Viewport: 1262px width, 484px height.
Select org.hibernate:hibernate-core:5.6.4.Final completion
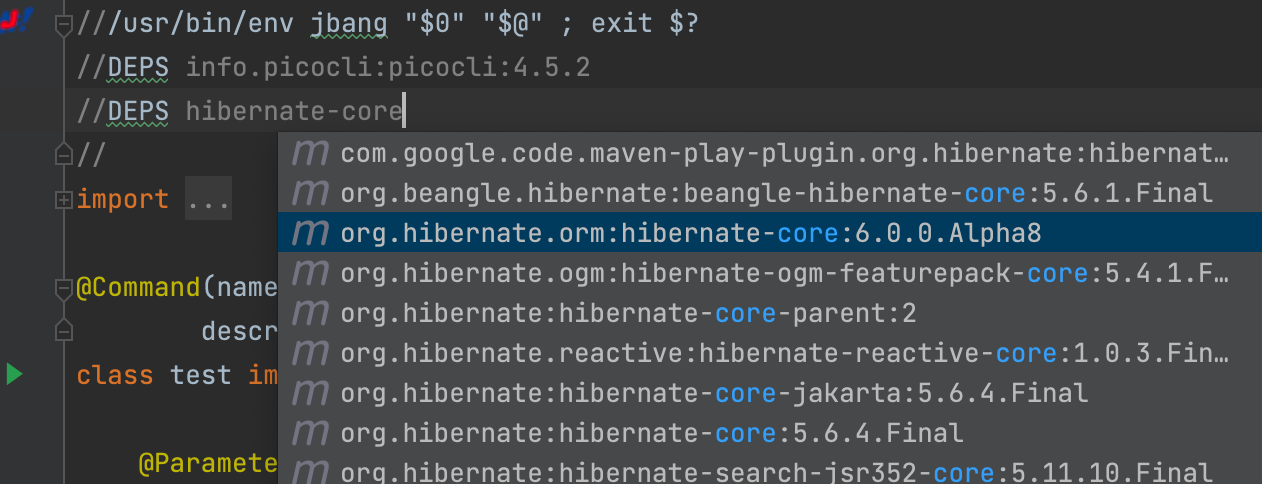(x=769, y=433)
